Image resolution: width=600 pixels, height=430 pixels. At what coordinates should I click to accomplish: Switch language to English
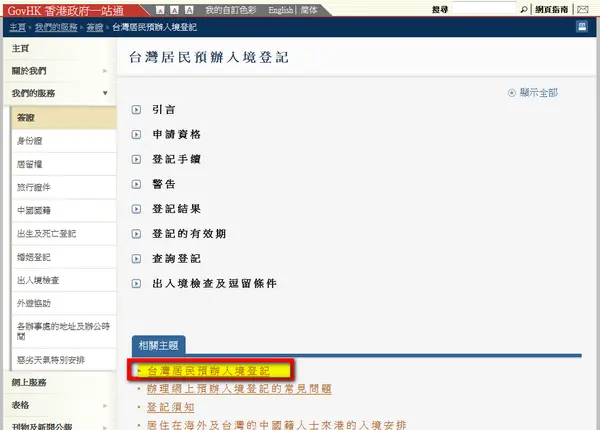pyautogui.click(x=281, y=9)
